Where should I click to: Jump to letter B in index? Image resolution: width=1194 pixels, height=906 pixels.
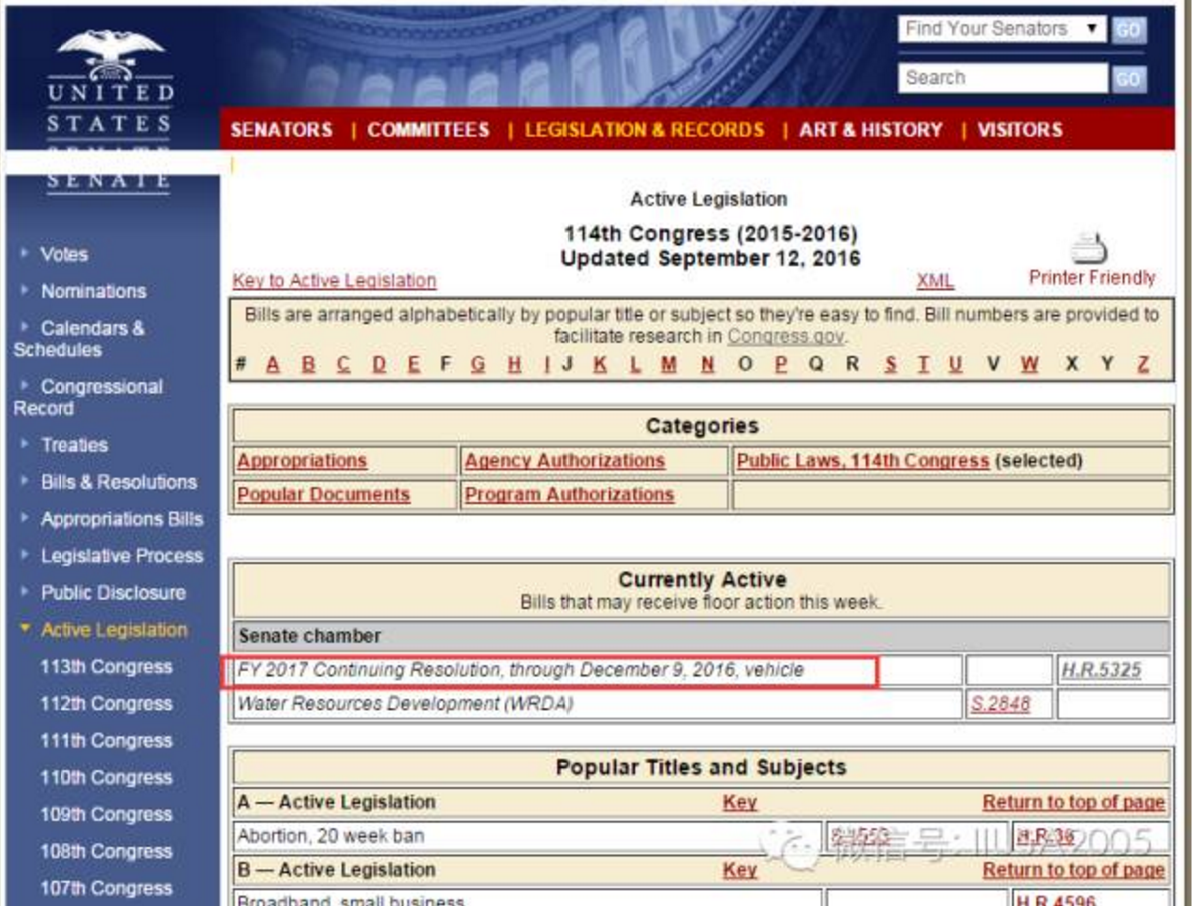coord(308,365)
